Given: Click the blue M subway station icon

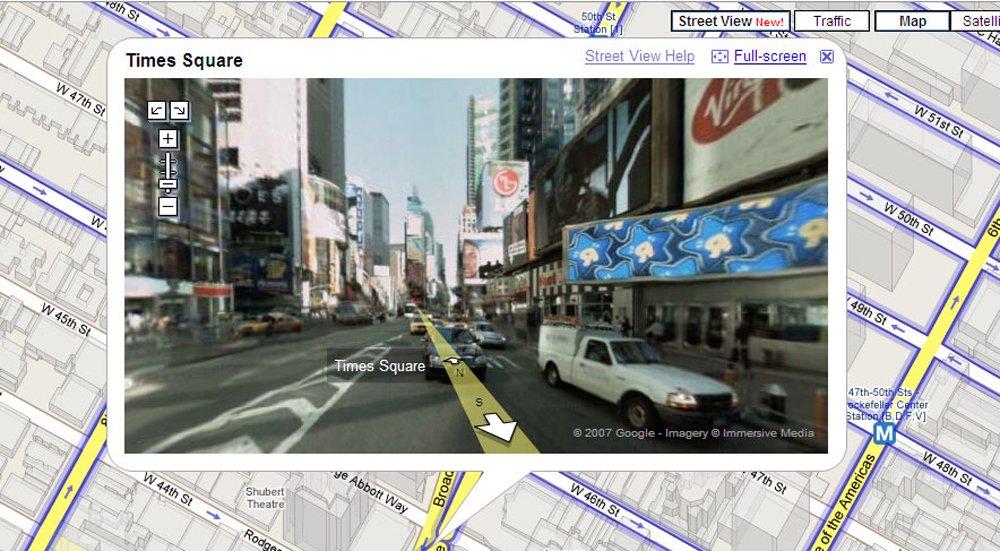Looking at the screenshot, I should 884,434.
